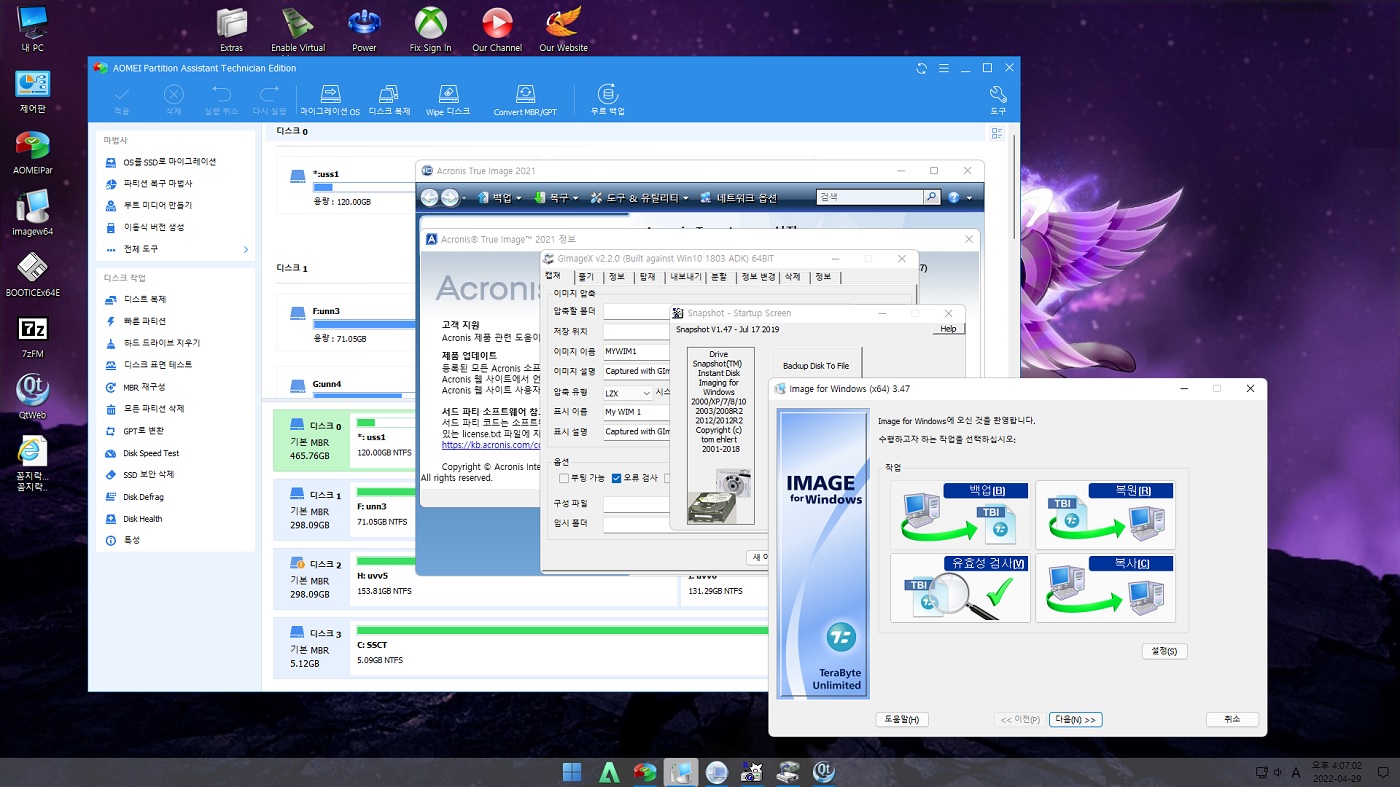1400x787 pixels.
Task: Open Convert MBR/GPT in the AOMEI toolbar
Action: (x=525, y=100)
